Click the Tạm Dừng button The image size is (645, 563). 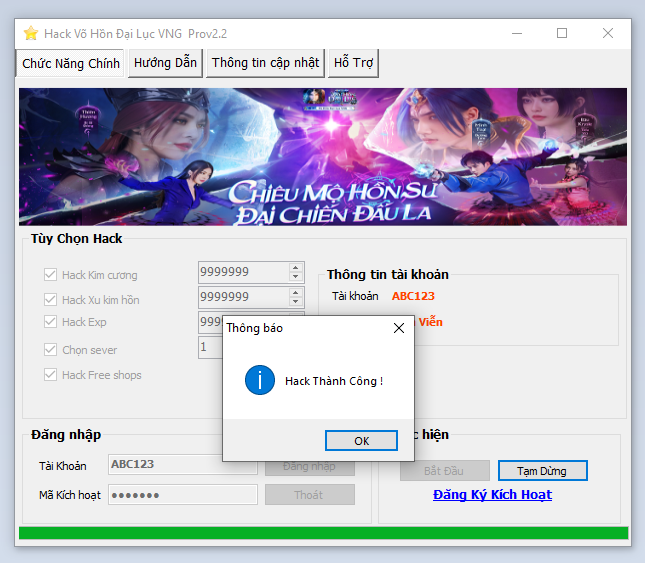coord(543,471)
